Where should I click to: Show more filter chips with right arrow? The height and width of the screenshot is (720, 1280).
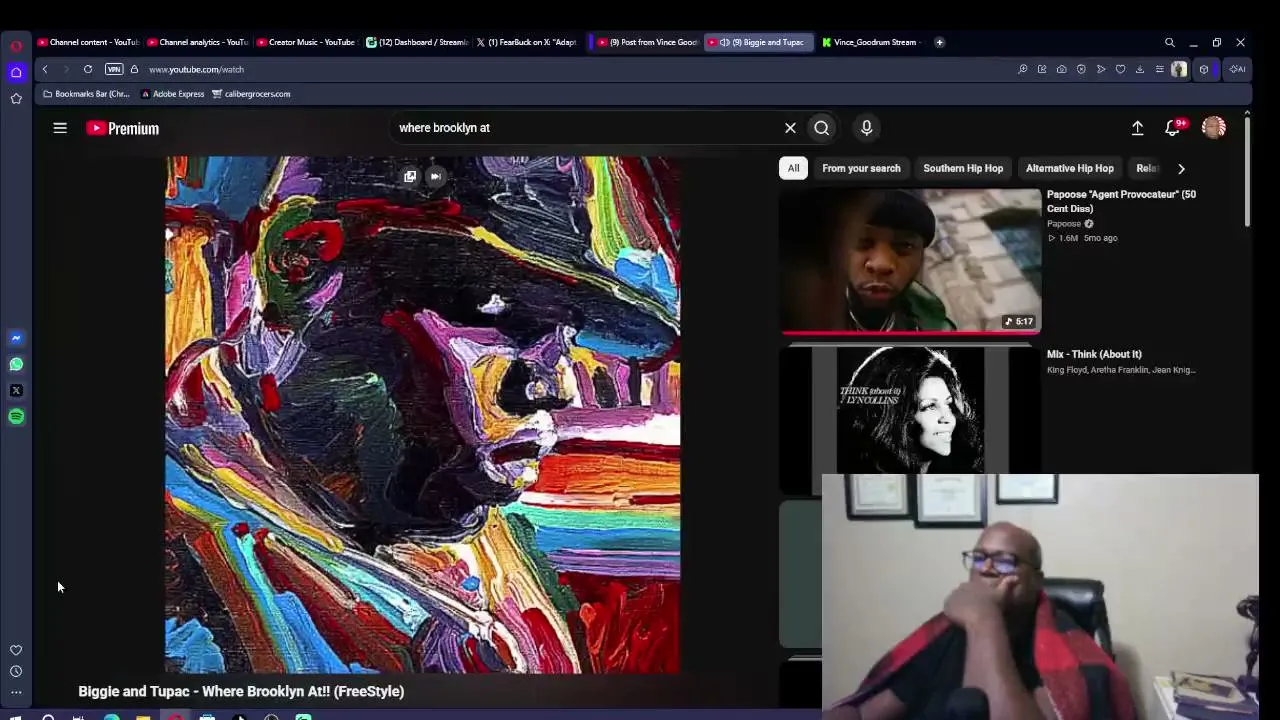(x=1181, y=169)
